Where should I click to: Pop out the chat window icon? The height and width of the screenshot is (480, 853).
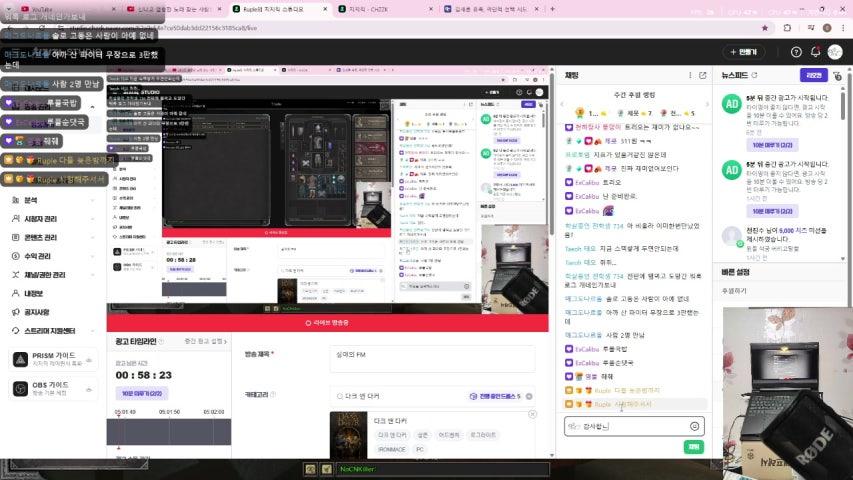pos(702,75)
